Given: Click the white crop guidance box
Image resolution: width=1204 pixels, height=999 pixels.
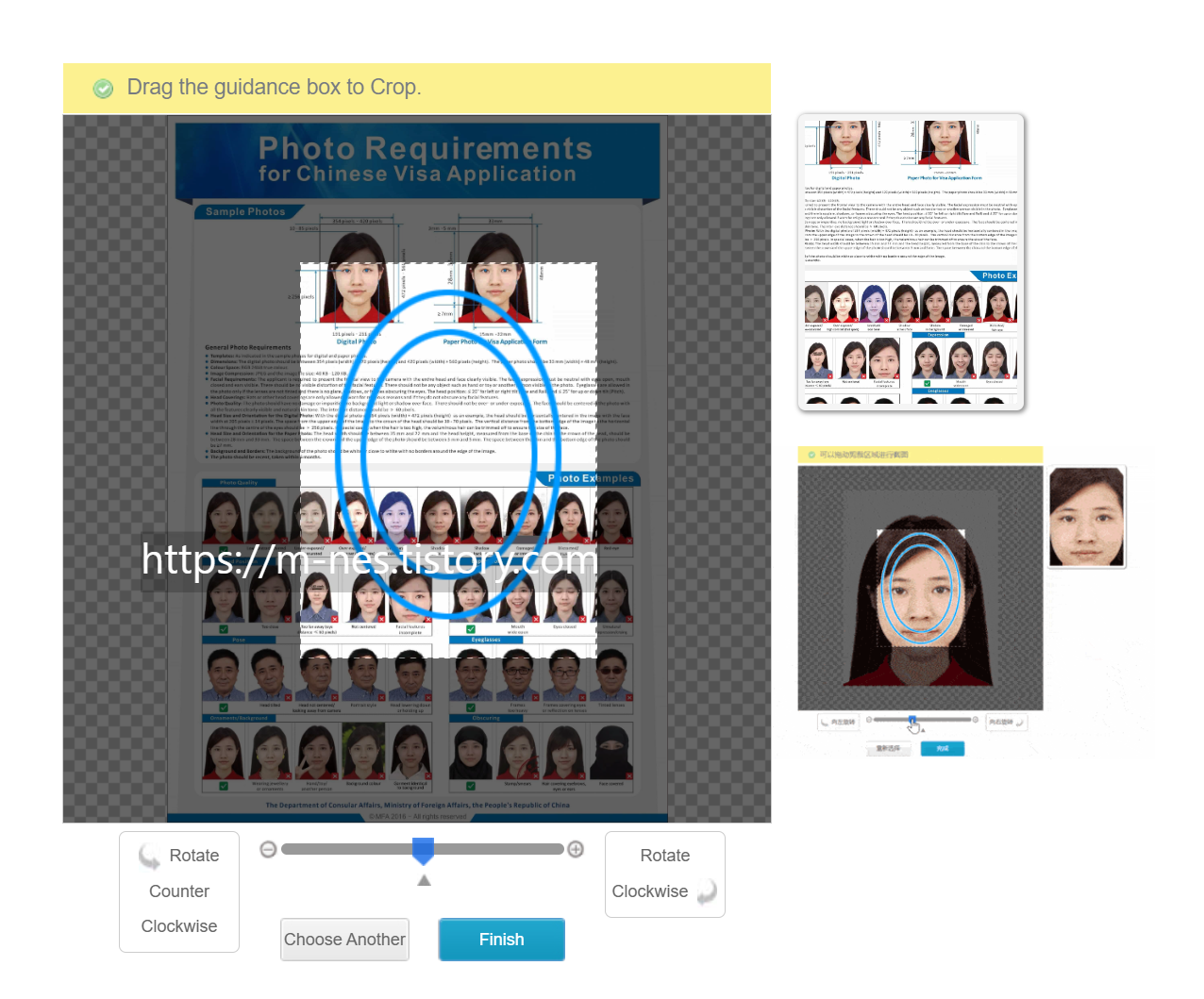Looking at the screenshot, I should click(x=448, y=460).
